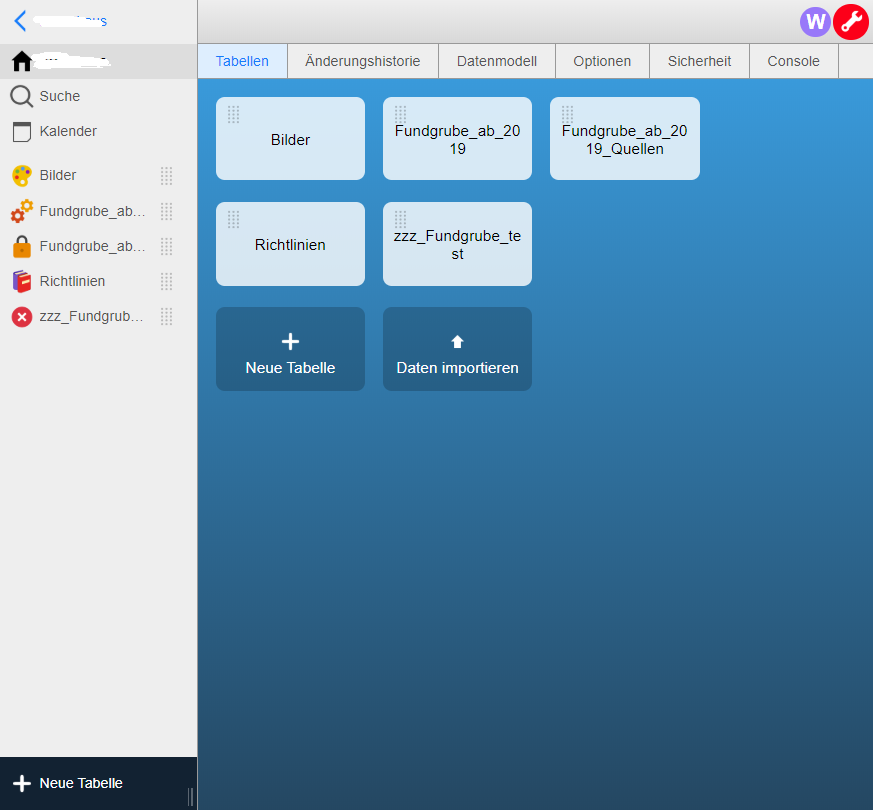
Task: Select Bilder palette icon in sidebar
Action: point(22,176)
